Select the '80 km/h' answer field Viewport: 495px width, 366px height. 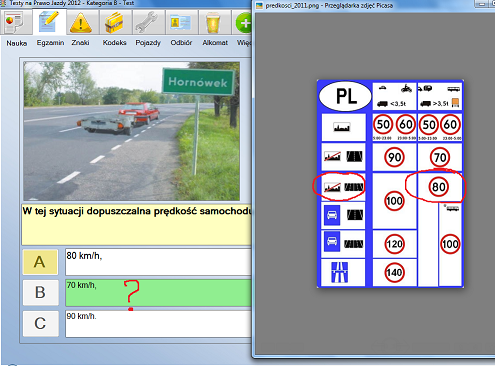[158, 262]
